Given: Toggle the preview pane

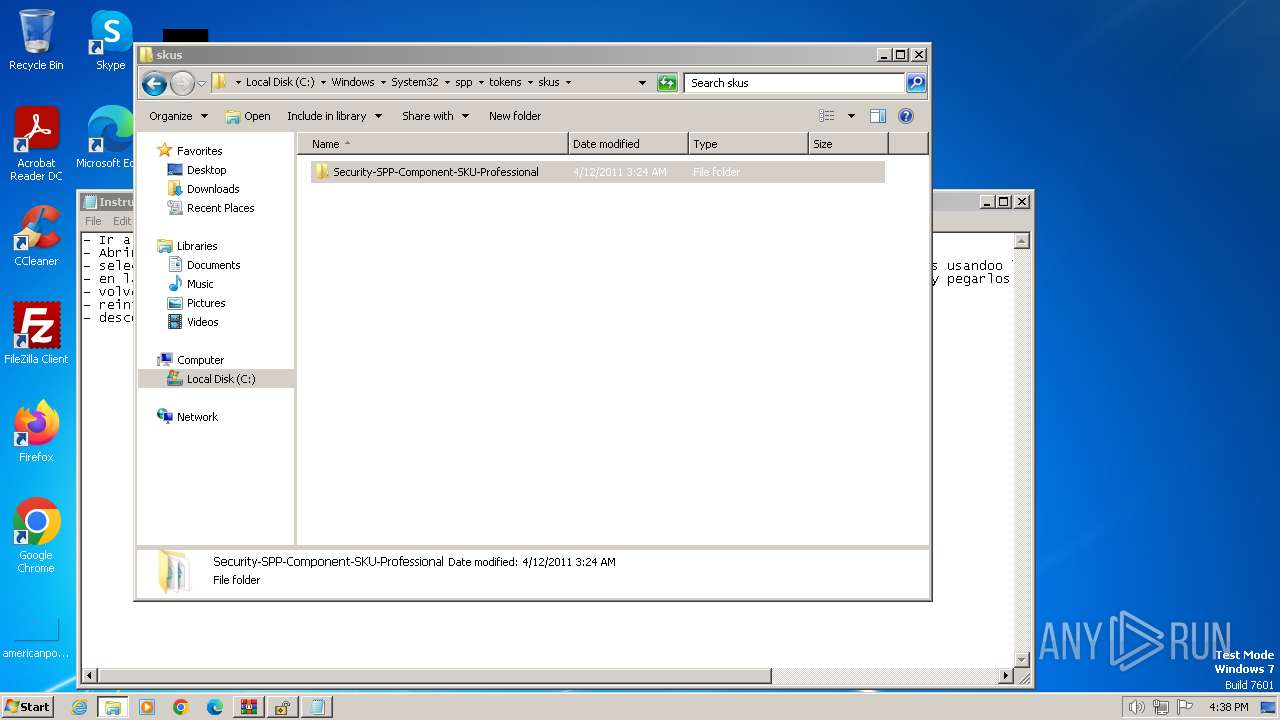Looking at the screenshot, I should 878,116.
